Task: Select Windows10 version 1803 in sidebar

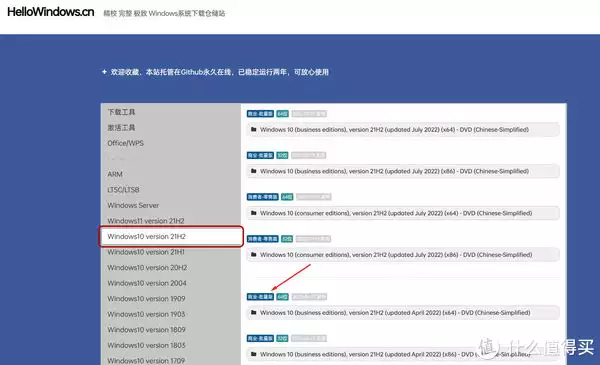Action: (146, 345)
